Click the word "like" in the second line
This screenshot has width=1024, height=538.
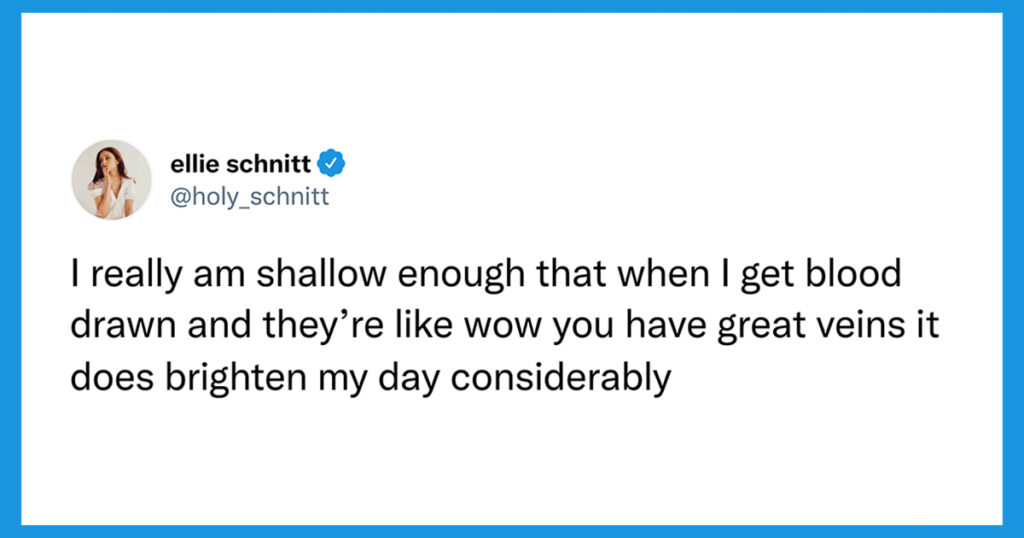[x=424, y=325]
